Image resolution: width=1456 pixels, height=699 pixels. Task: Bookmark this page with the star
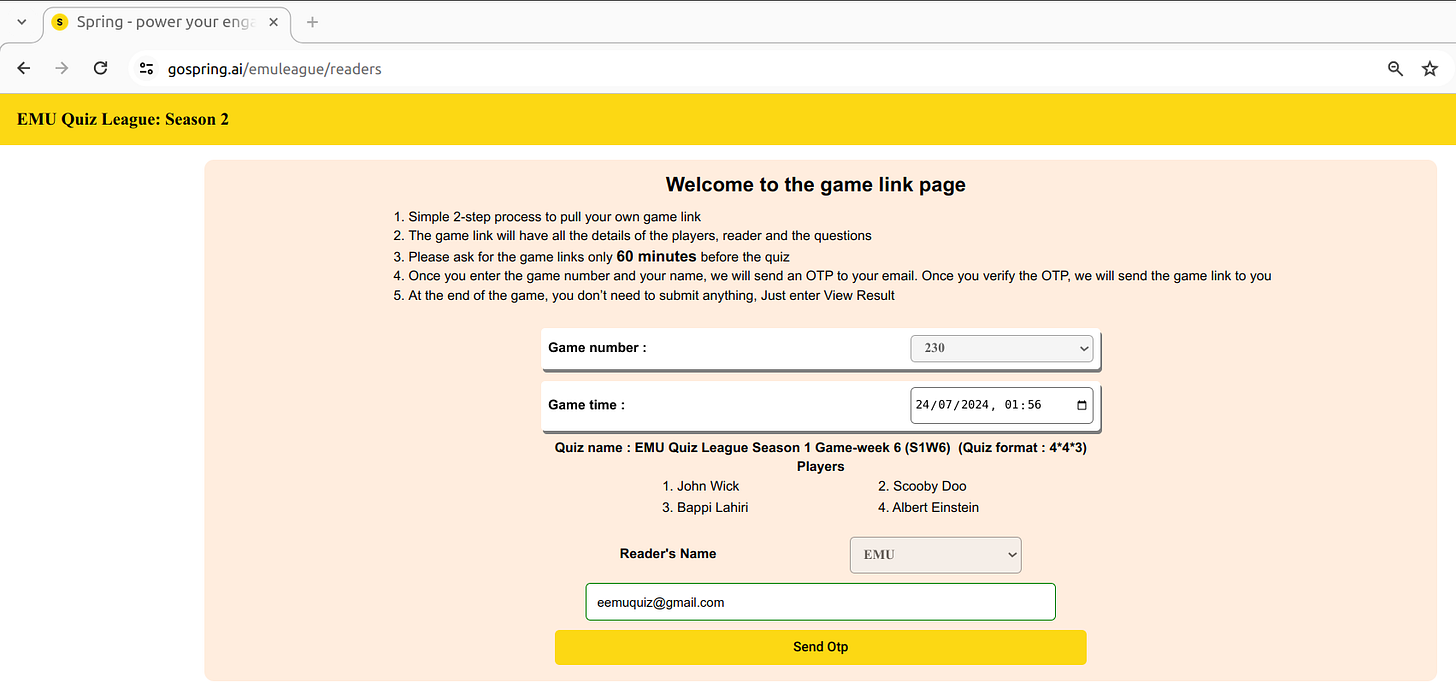(1430, 69)
